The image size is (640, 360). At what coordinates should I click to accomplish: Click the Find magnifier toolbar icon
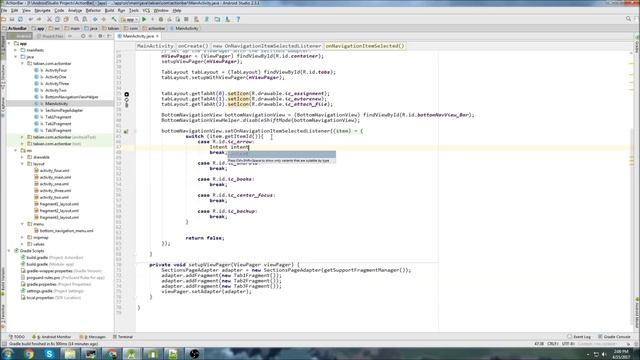coord(76,19)
